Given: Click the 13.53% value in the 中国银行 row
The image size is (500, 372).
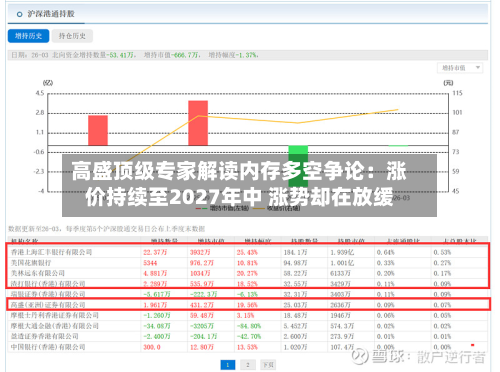Looking at the screenshot, I should click(x=247, y=347).
